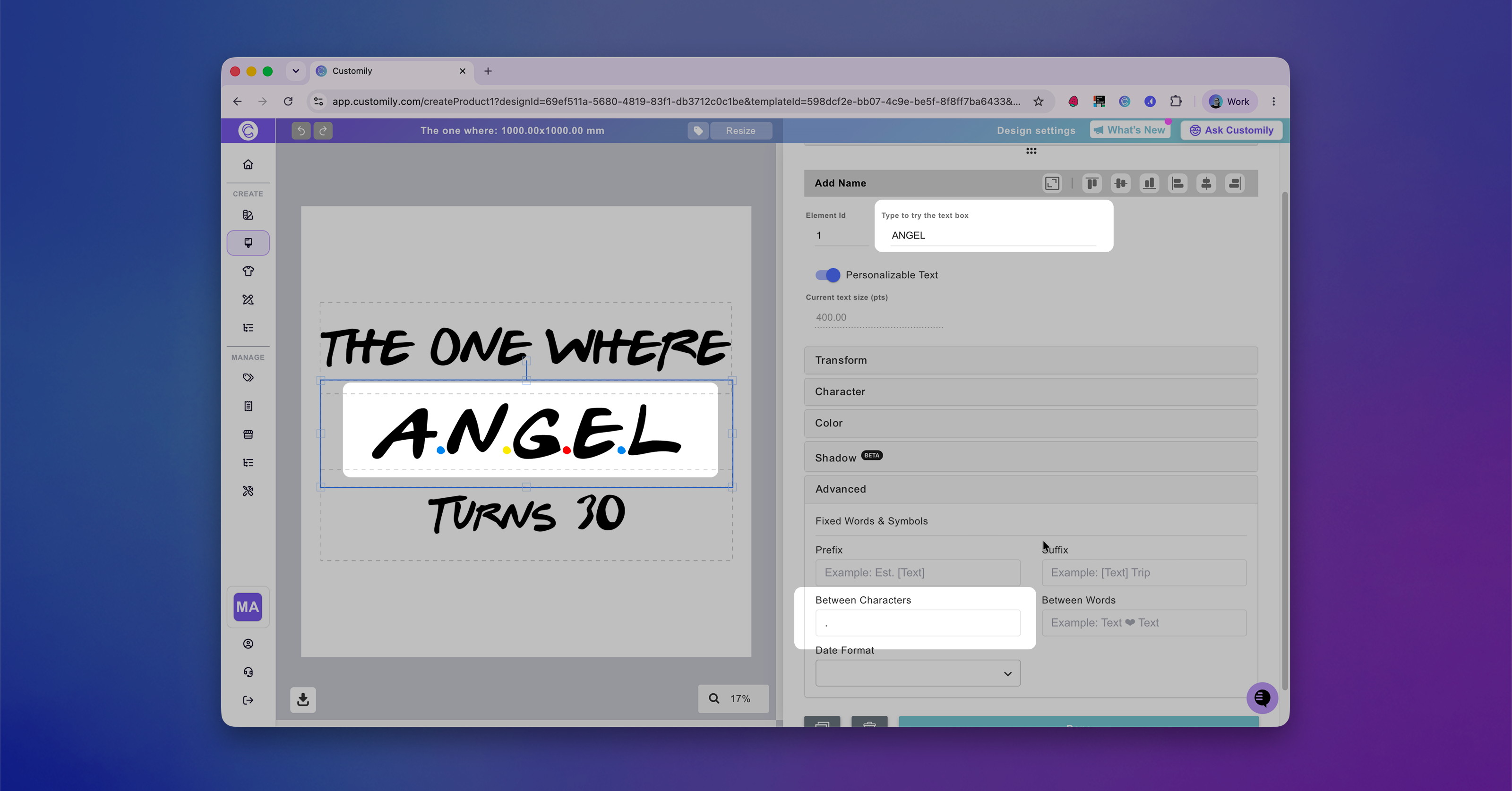Open the pencil-and-ruler icon under CREATE
This screenshot has height=791, width=1512.
248,299
